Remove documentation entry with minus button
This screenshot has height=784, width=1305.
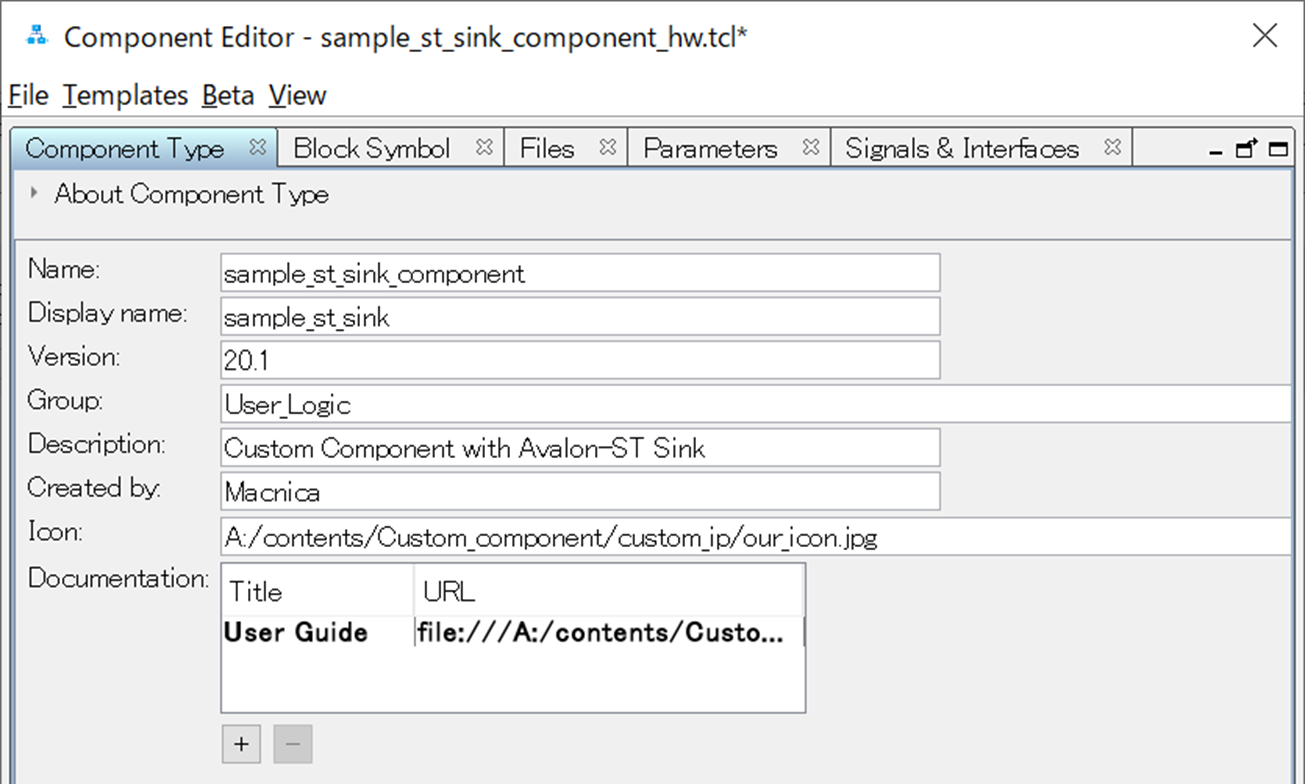294,744
